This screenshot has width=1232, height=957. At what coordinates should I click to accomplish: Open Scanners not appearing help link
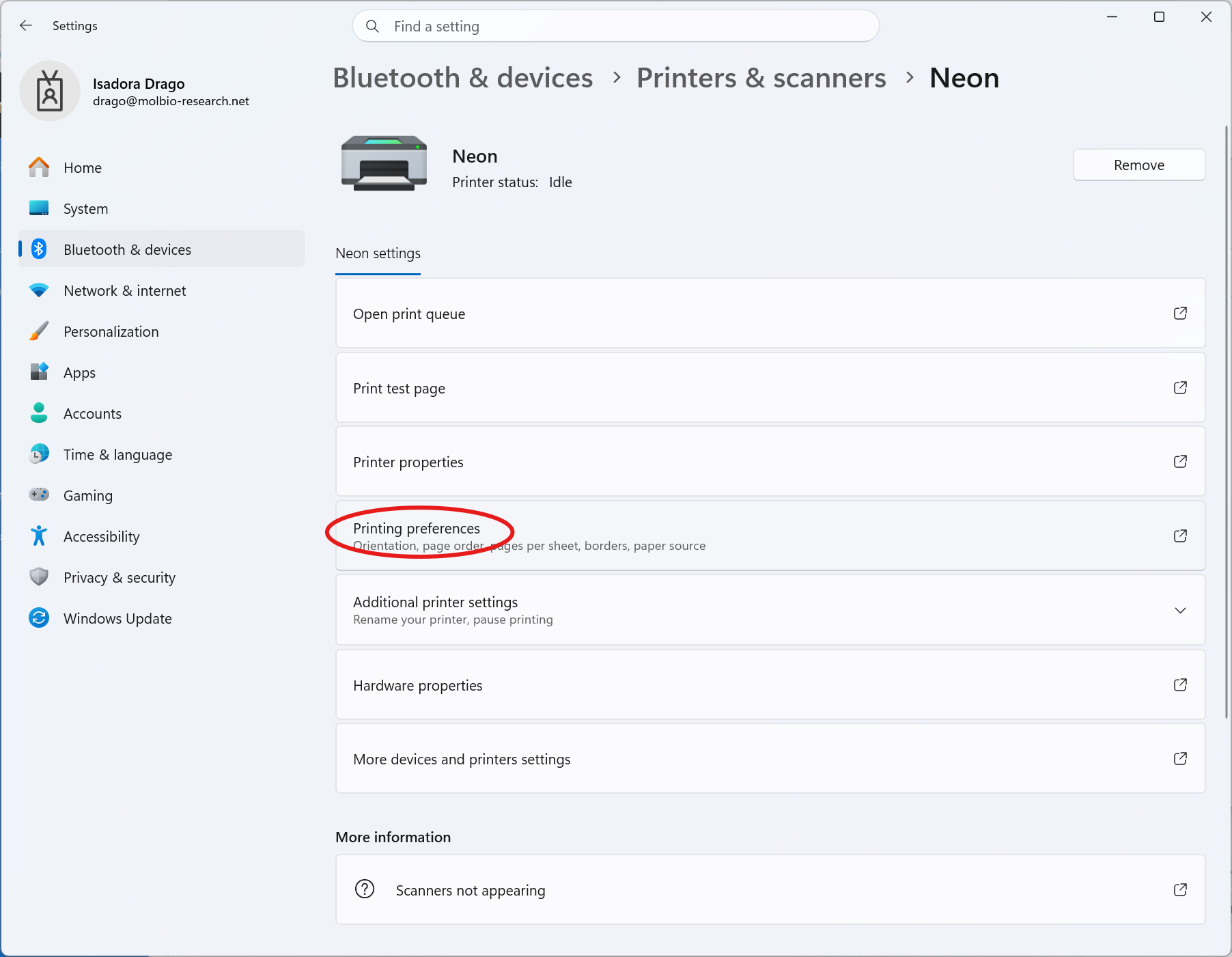pos(770,890)
